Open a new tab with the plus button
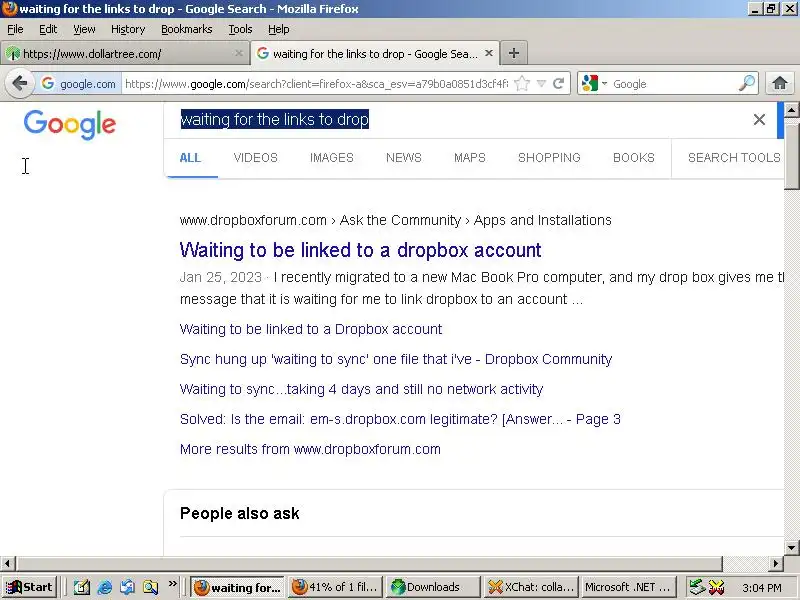 pos(514,53)
